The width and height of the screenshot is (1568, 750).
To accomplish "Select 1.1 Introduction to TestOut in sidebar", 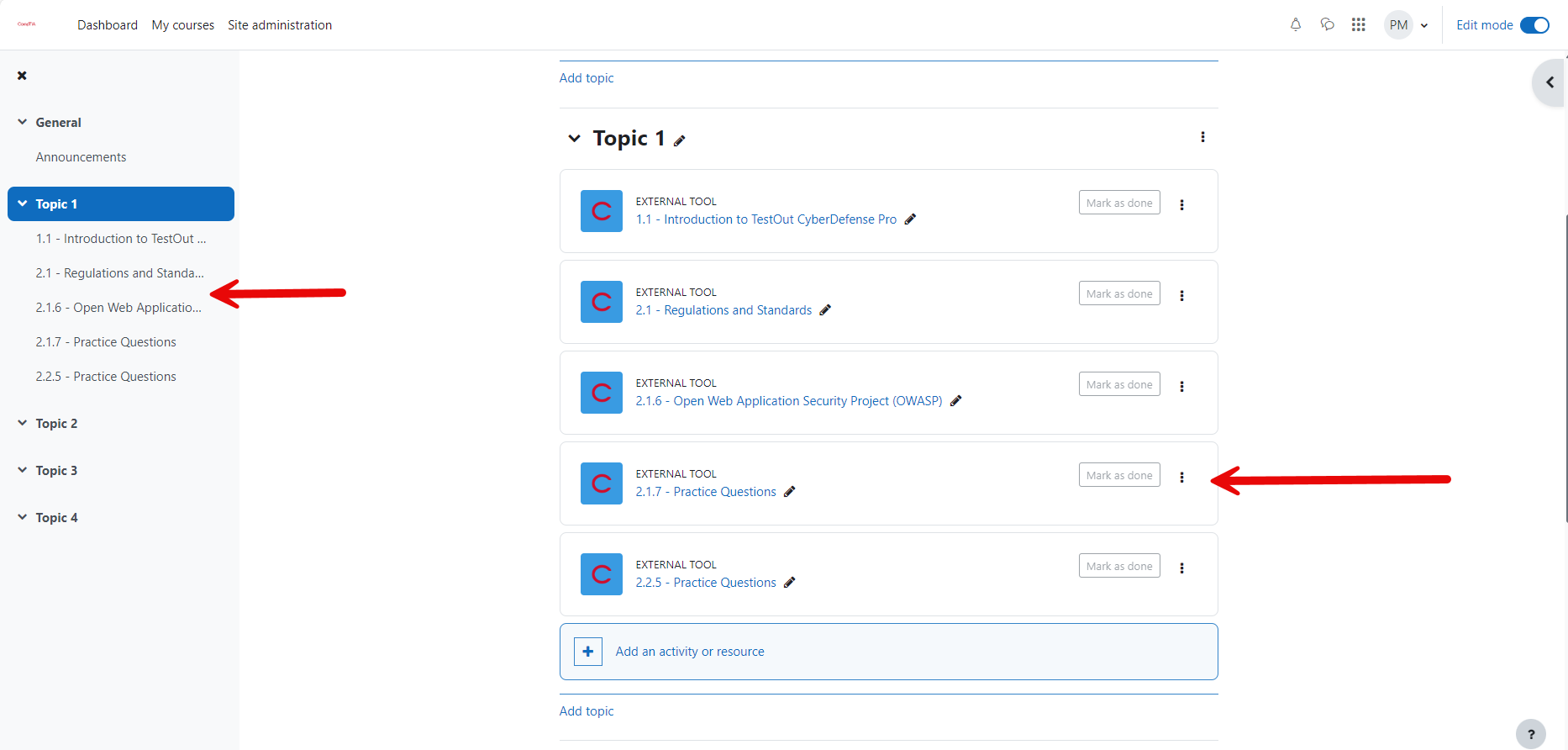I will click(121, 239).
